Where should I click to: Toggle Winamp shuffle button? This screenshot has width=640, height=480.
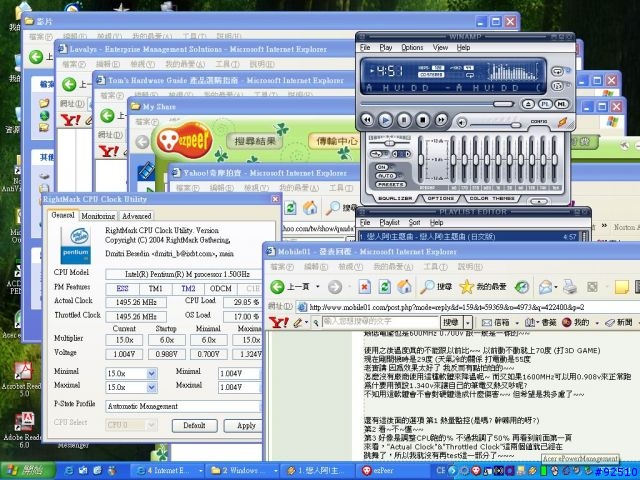coord(558,86)
